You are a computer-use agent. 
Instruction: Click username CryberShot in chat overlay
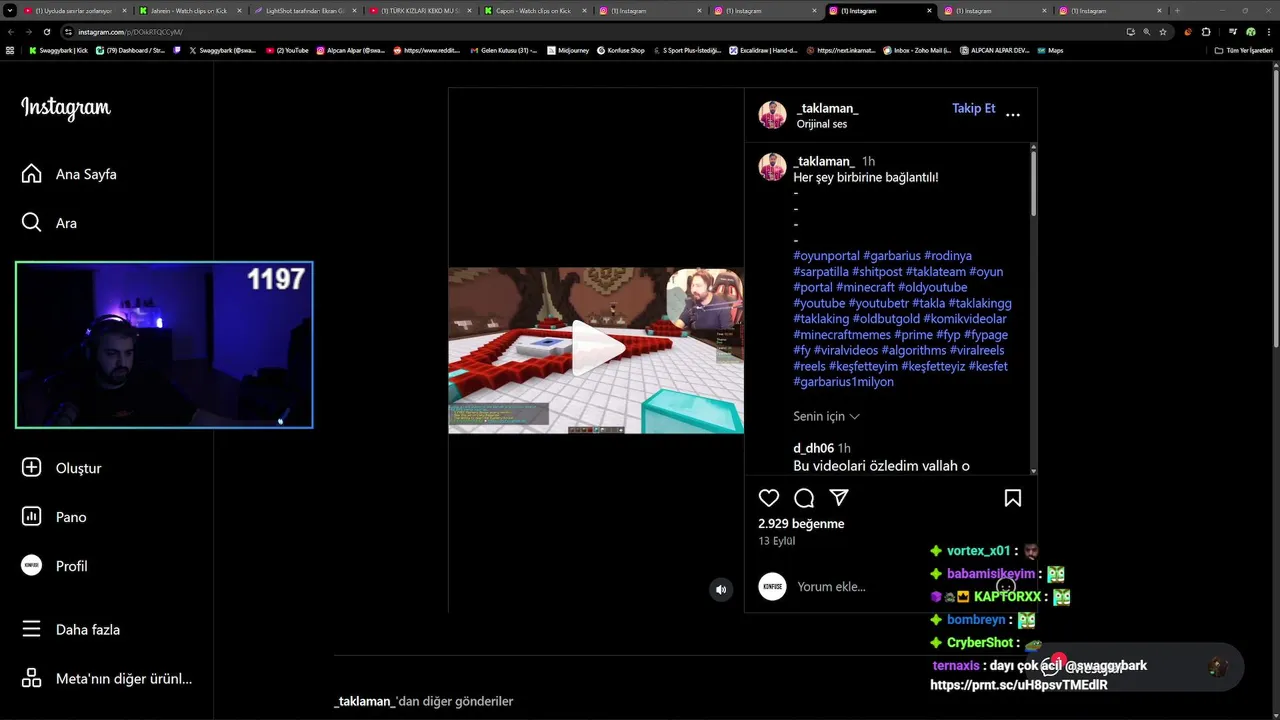(x=980, y=643)
